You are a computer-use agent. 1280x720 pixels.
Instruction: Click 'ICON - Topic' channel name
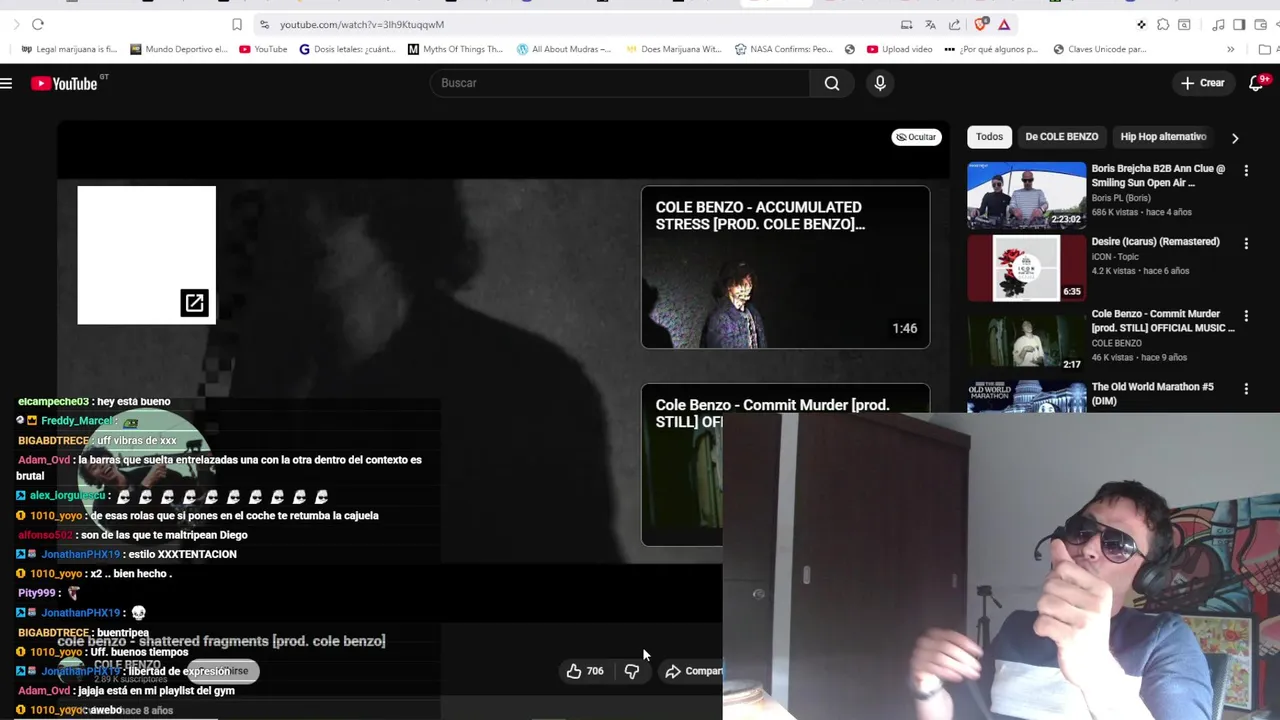point(1115,257)
